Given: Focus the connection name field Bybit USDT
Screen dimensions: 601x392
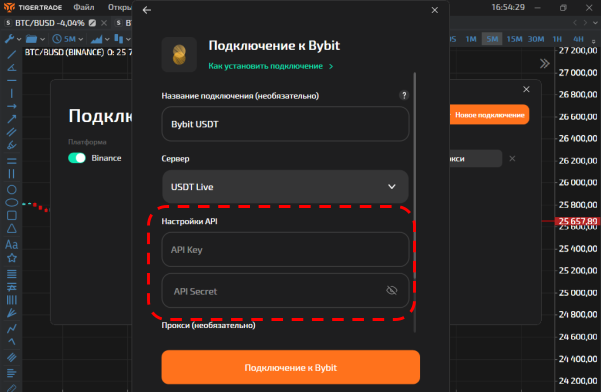Looking at the screenshot, I should pos(285,124).
